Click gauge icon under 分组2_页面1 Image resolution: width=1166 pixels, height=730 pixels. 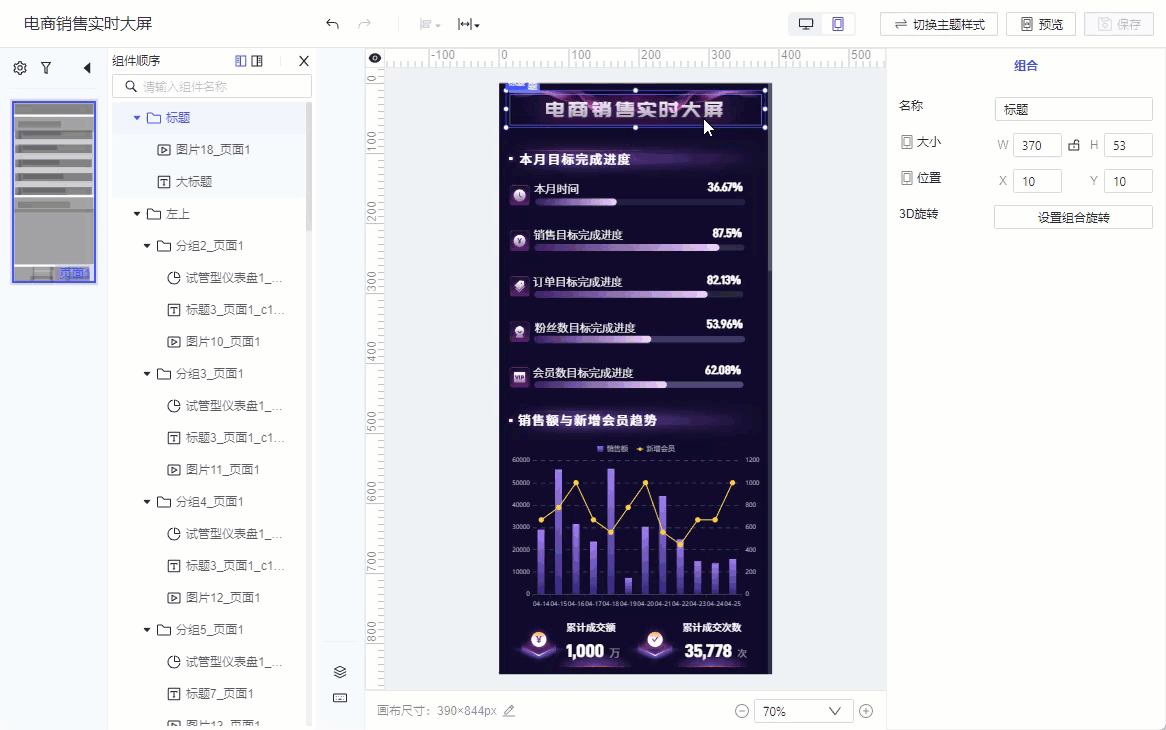coord(173,278)
